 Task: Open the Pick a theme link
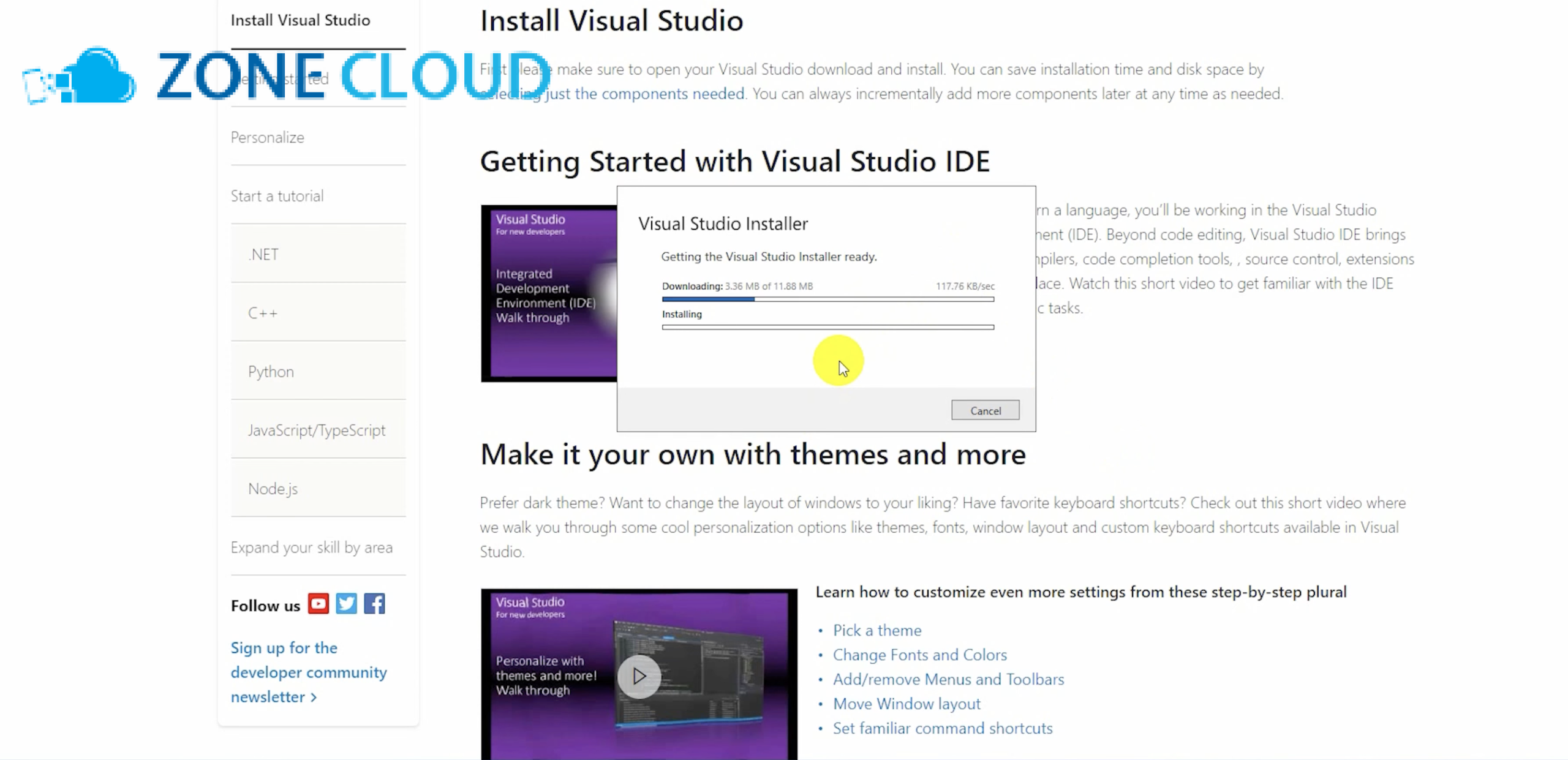pos(876,630)
